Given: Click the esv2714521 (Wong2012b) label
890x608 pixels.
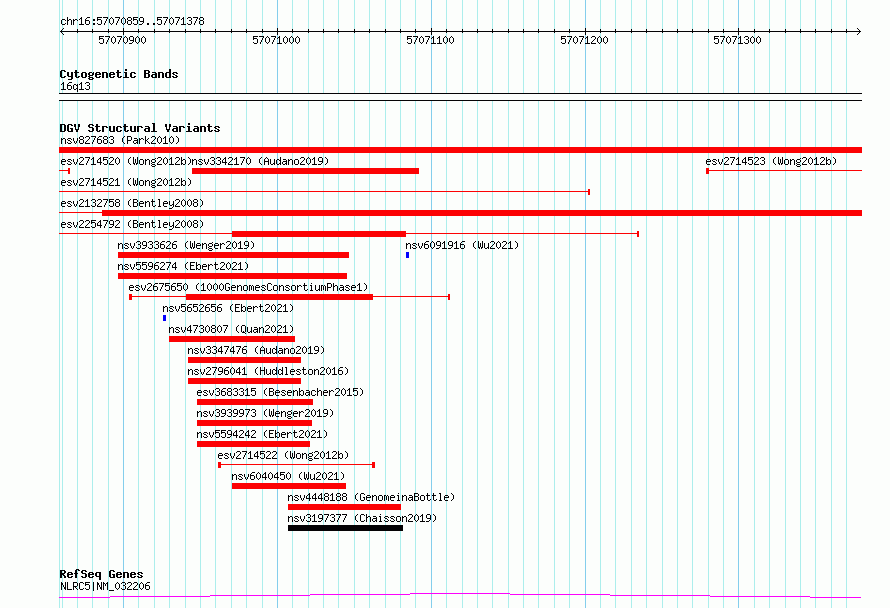Looking at the screenshot, I should 126,182.
